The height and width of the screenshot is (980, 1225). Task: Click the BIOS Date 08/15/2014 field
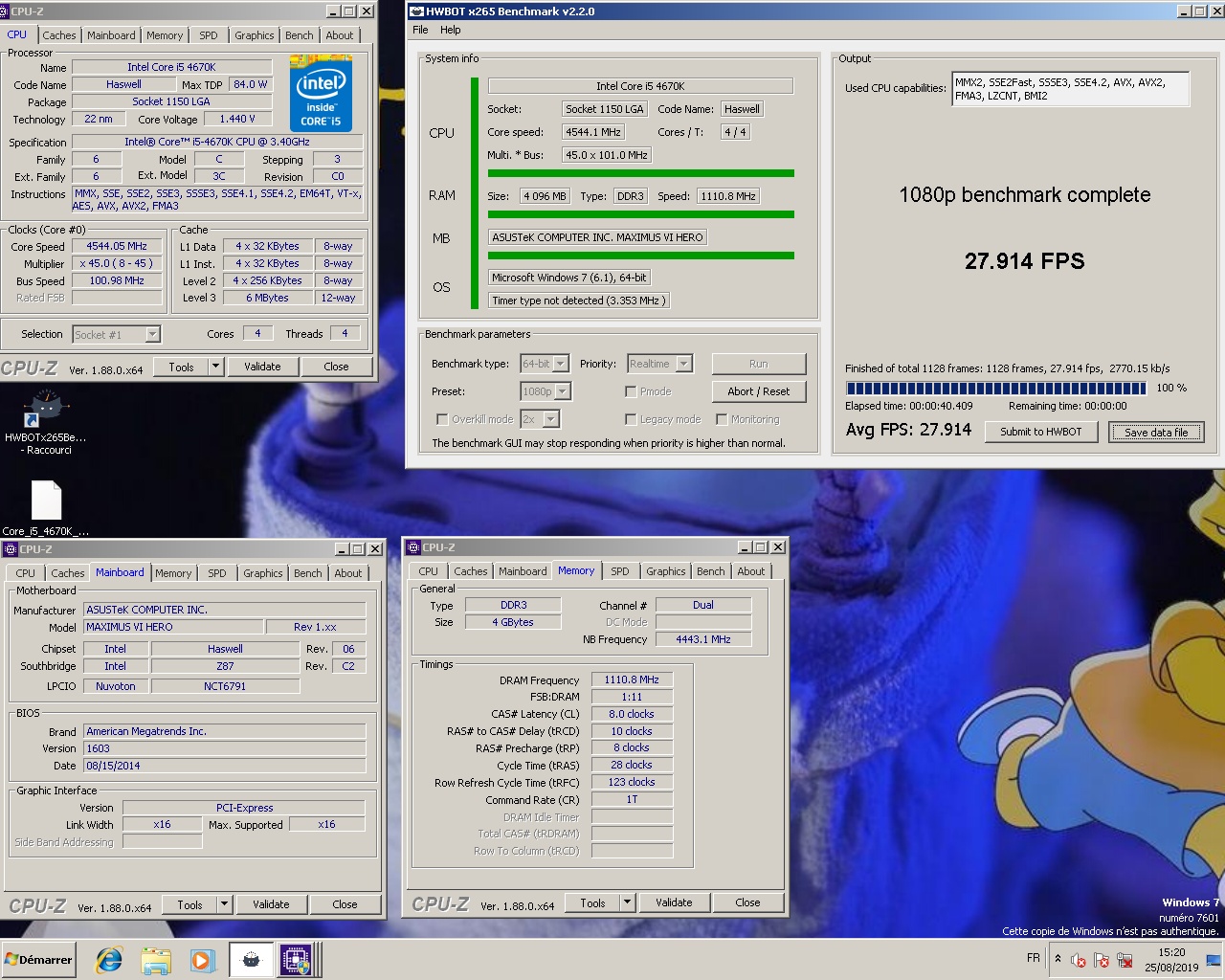tap(225, 766)
